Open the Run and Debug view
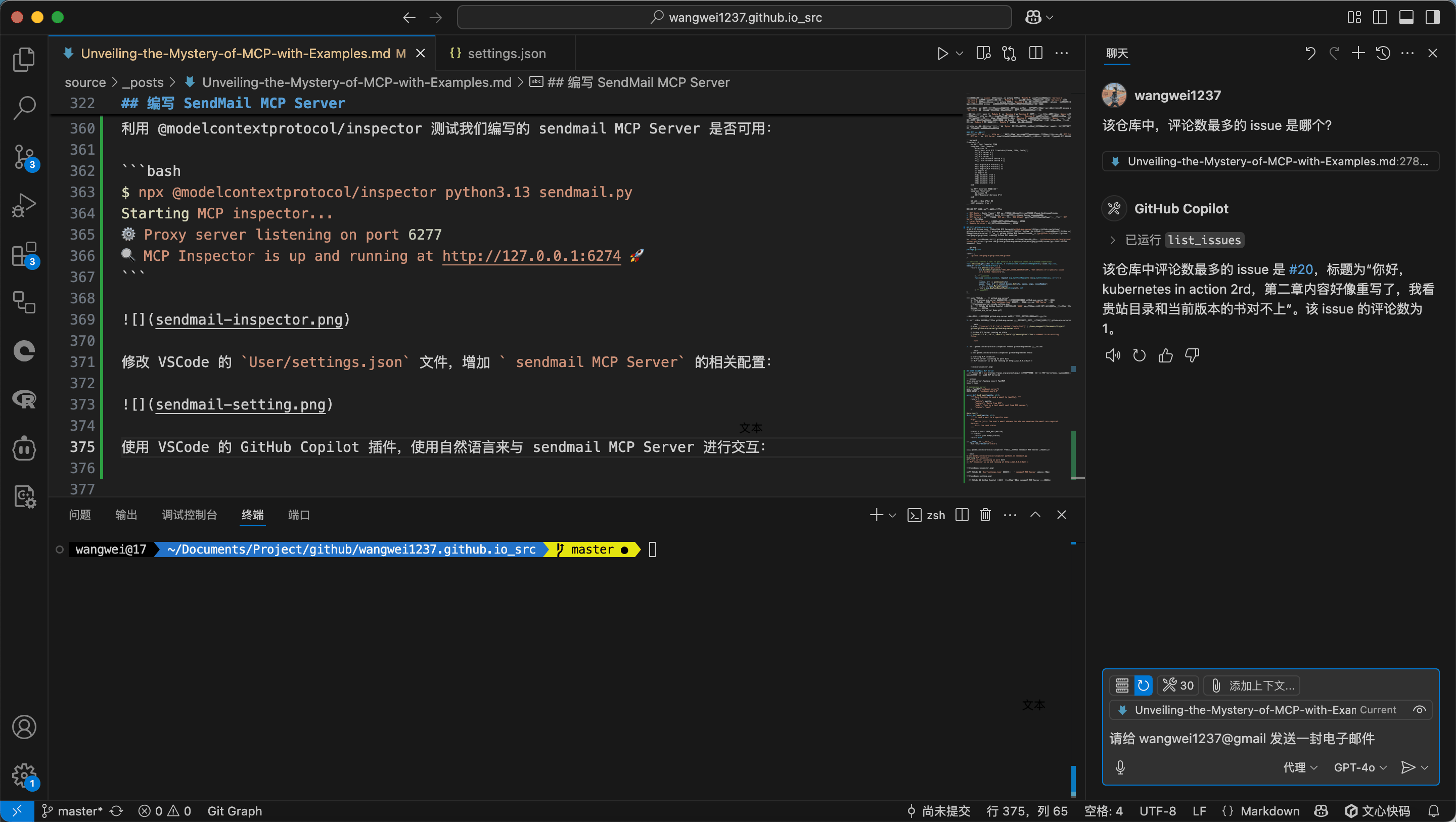 click(24, 205)
